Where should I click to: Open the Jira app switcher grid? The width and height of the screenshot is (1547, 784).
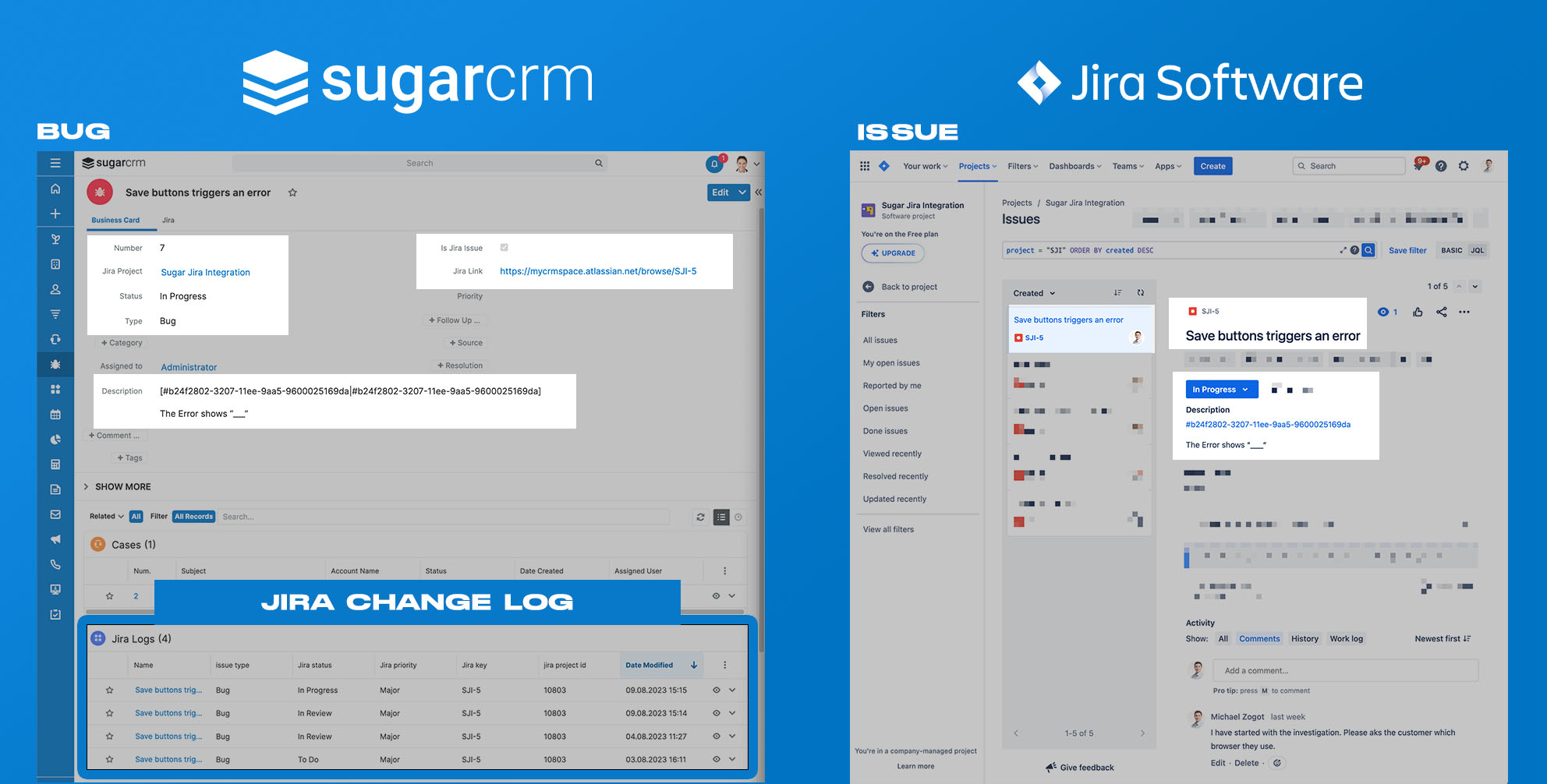865,166
